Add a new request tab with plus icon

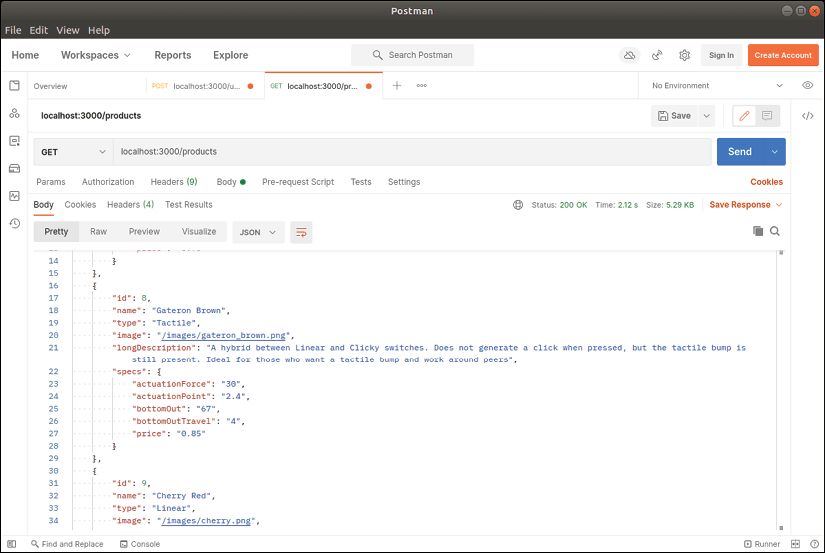click(397, 85)
